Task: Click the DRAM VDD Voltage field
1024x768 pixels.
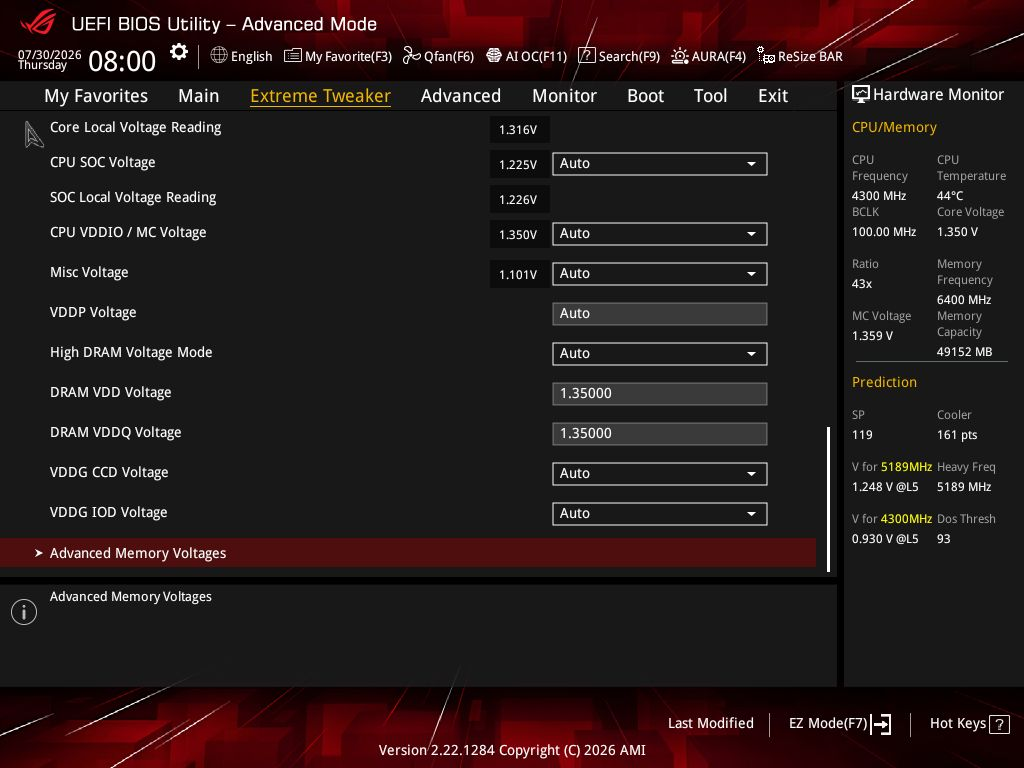Action: [x=660, y=394]
